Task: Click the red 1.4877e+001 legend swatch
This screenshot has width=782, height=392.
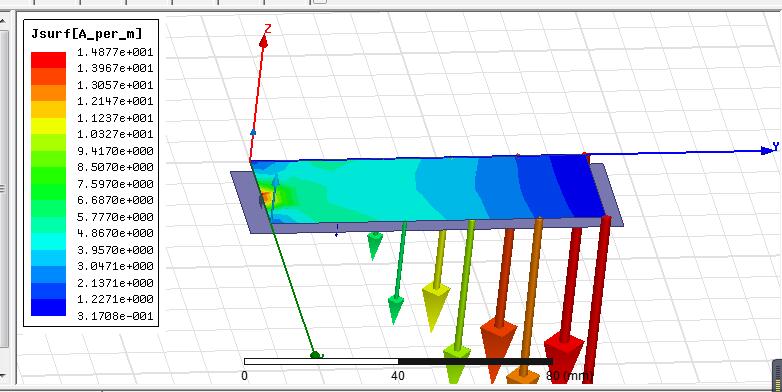Action: click(48, 60)
